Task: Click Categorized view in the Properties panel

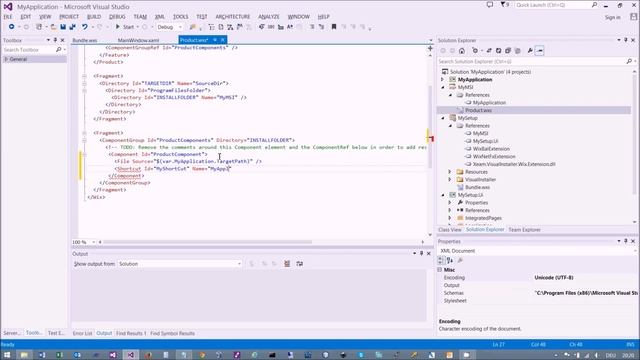Action: click(440, 260)
